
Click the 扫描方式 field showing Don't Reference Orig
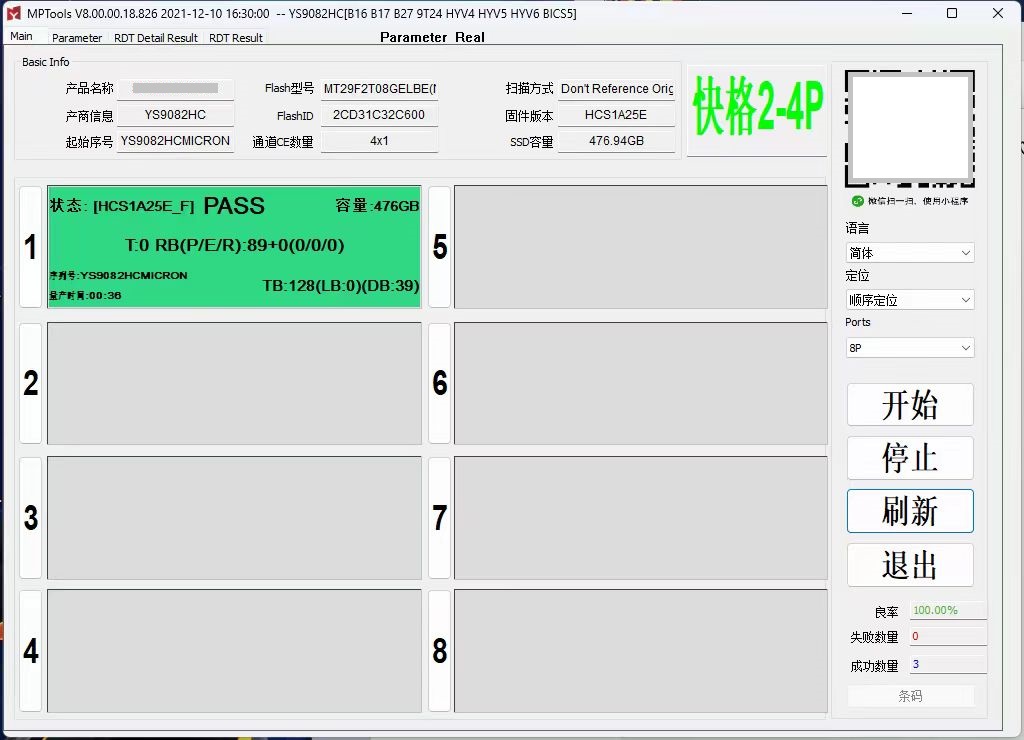(616, 88)
